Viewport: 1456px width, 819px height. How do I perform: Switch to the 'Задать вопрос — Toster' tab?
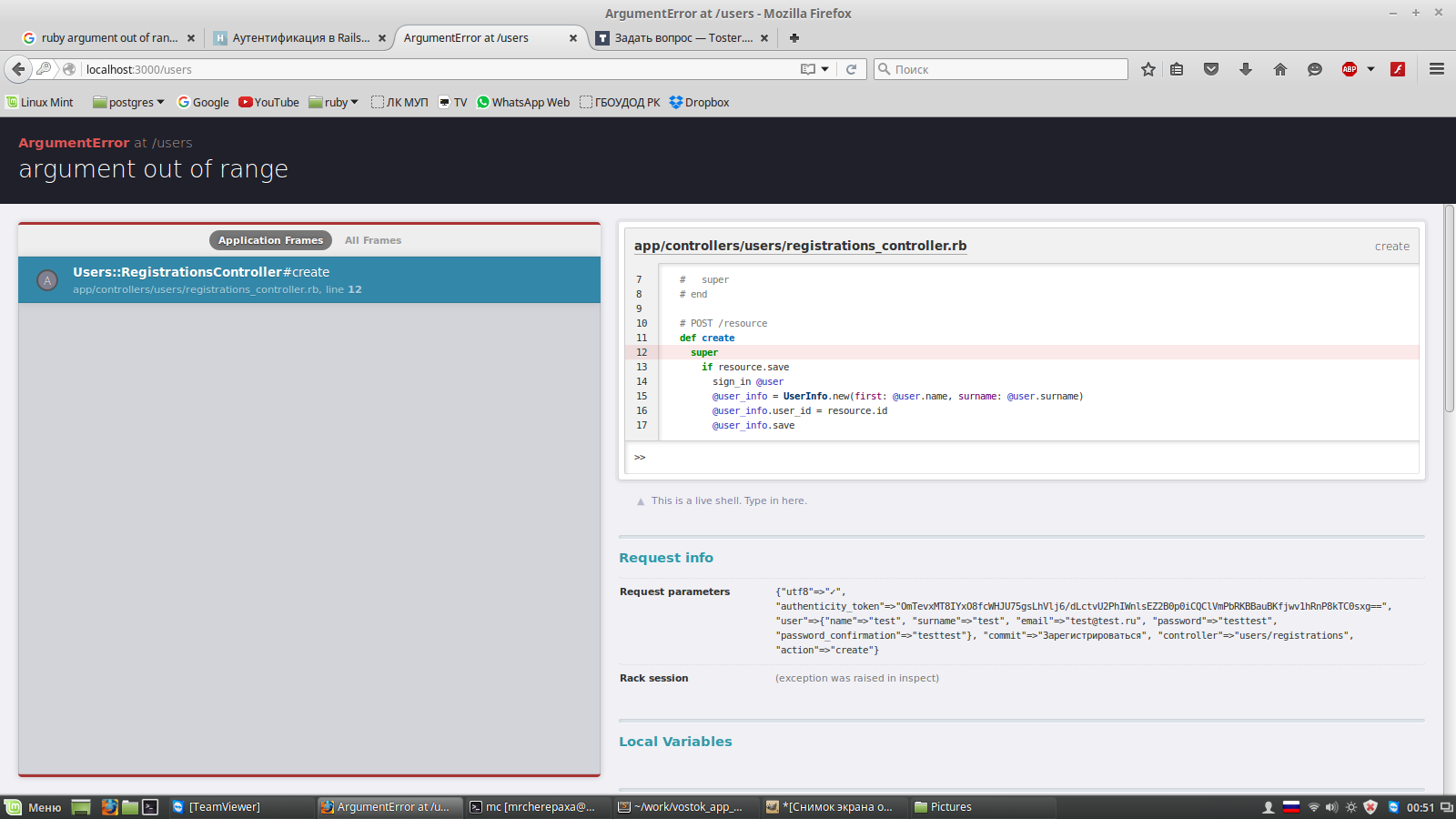point(682,38)
